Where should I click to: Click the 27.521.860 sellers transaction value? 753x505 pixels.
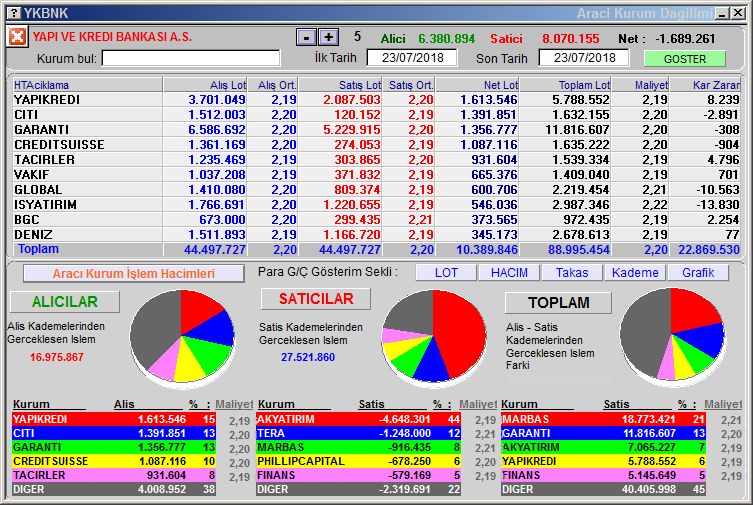[x=308, y=357]
